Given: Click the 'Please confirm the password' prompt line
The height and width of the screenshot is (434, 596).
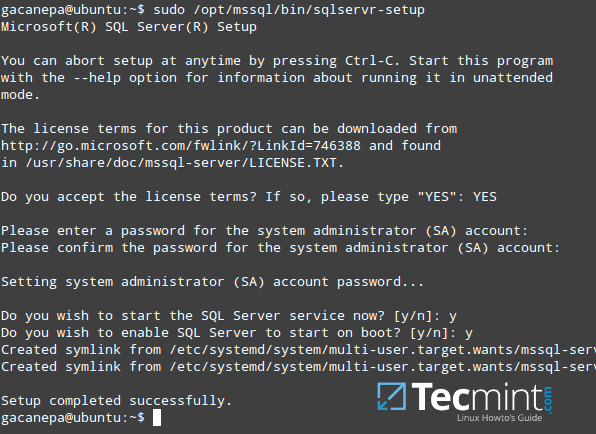Looking at the screenshot, I should point(281,248).
